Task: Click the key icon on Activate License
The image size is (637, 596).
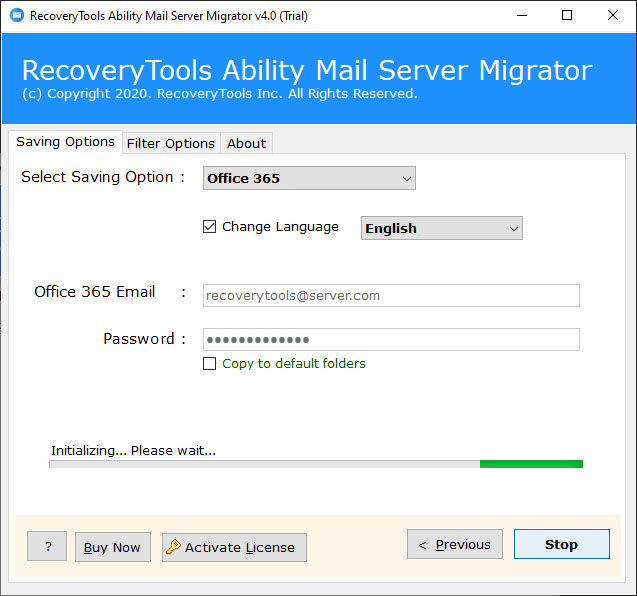Action: [173, 547]
